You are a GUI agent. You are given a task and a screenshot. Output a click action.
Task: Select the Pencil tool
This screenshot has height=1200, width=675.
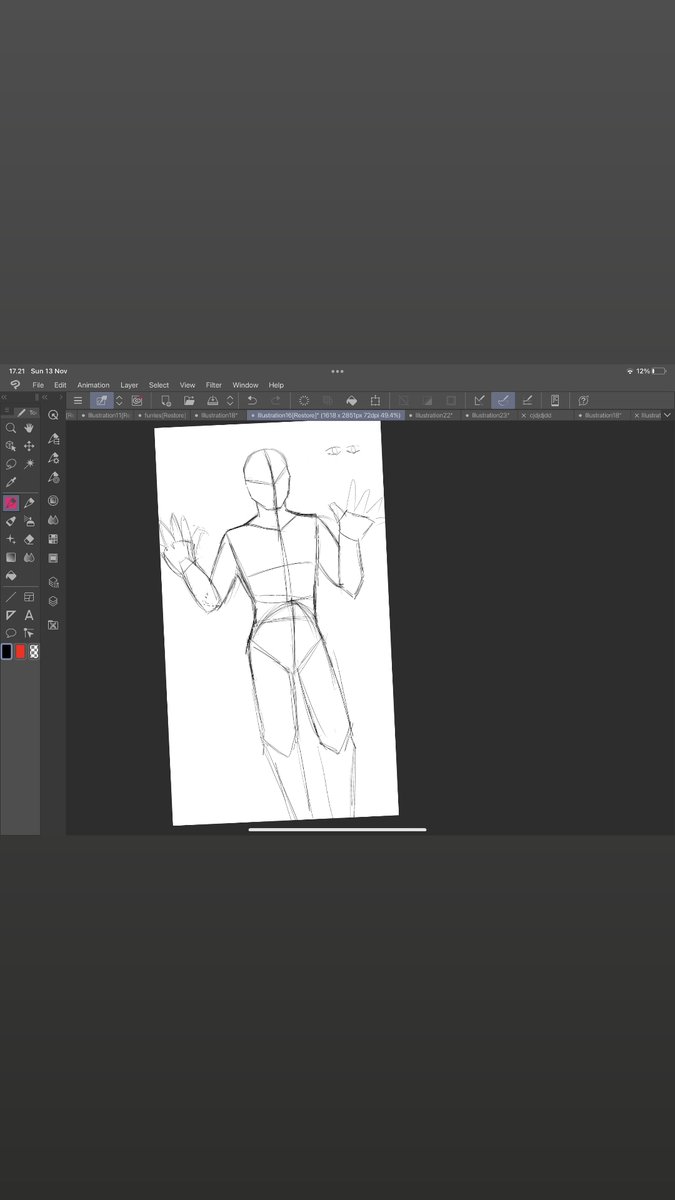[x=29, y=503]
